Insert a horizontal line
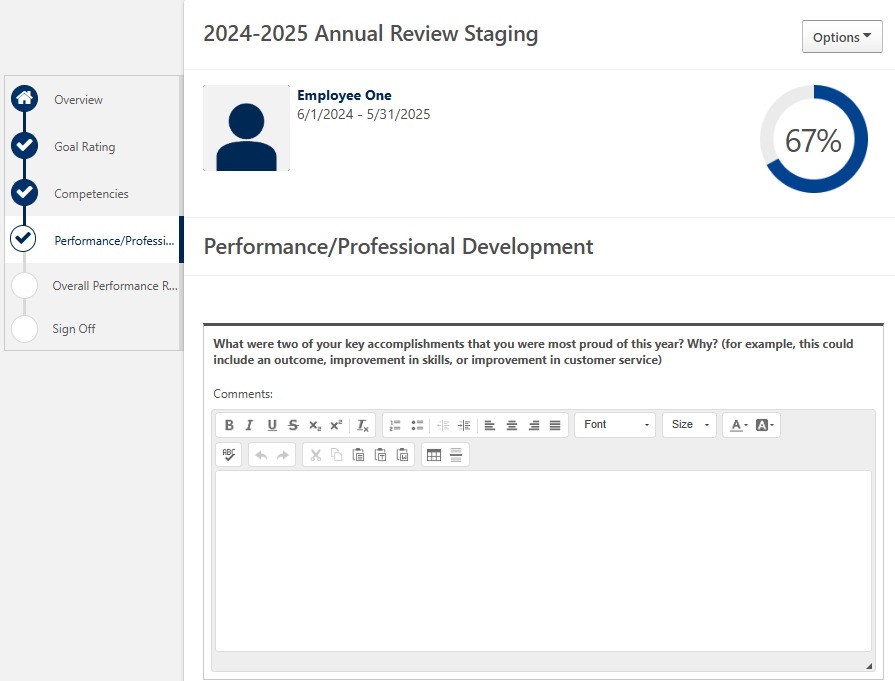 (x=455, y=455)
